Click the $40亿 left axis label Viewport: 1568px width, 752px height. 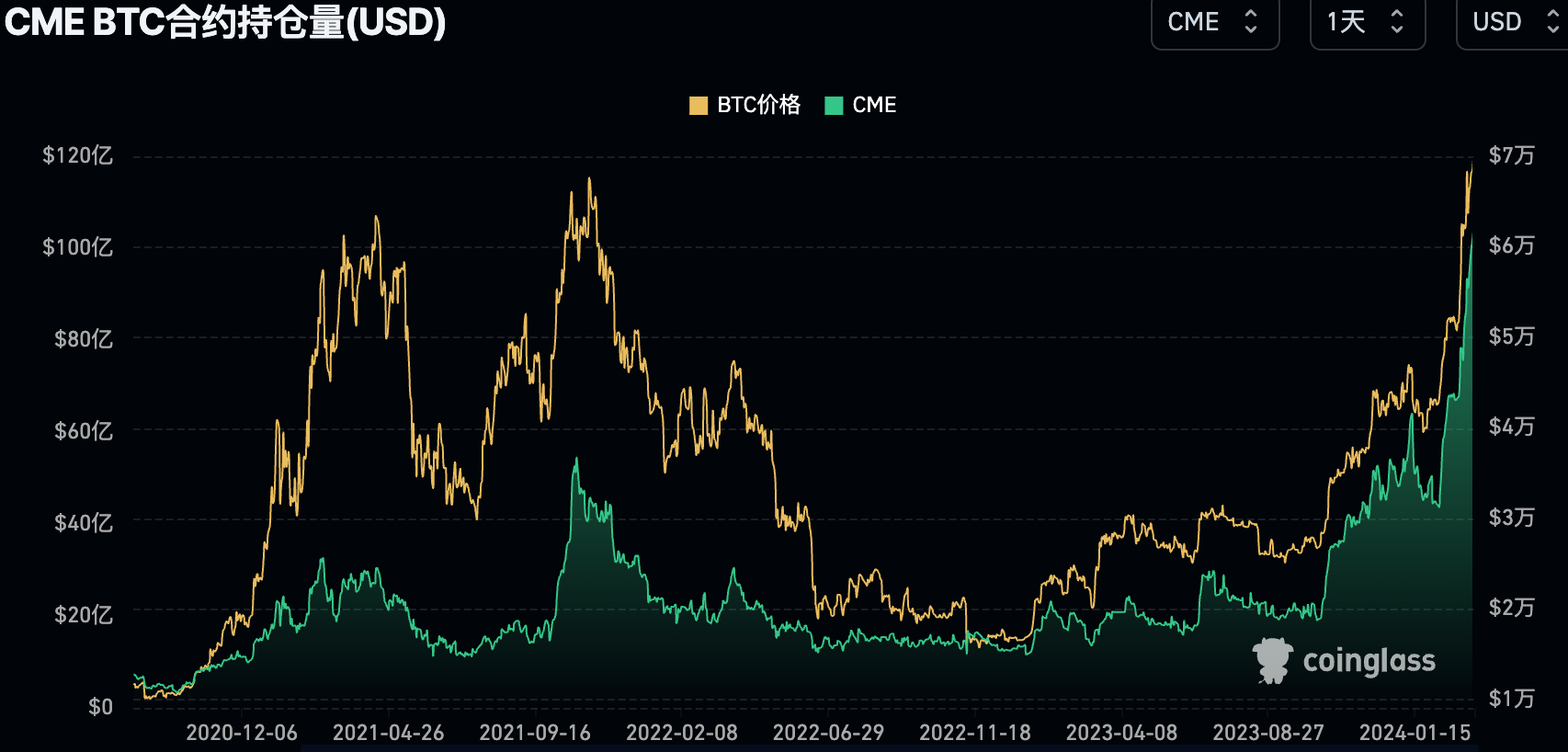pos(84,522)
